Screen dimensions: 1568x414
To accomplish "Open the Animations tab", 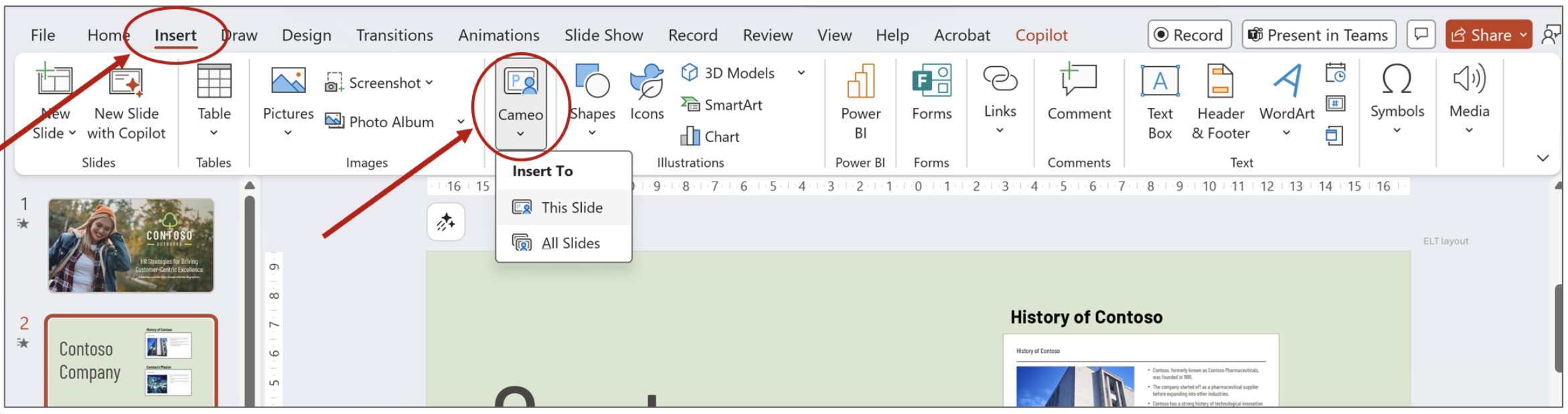I will [499, 36].
